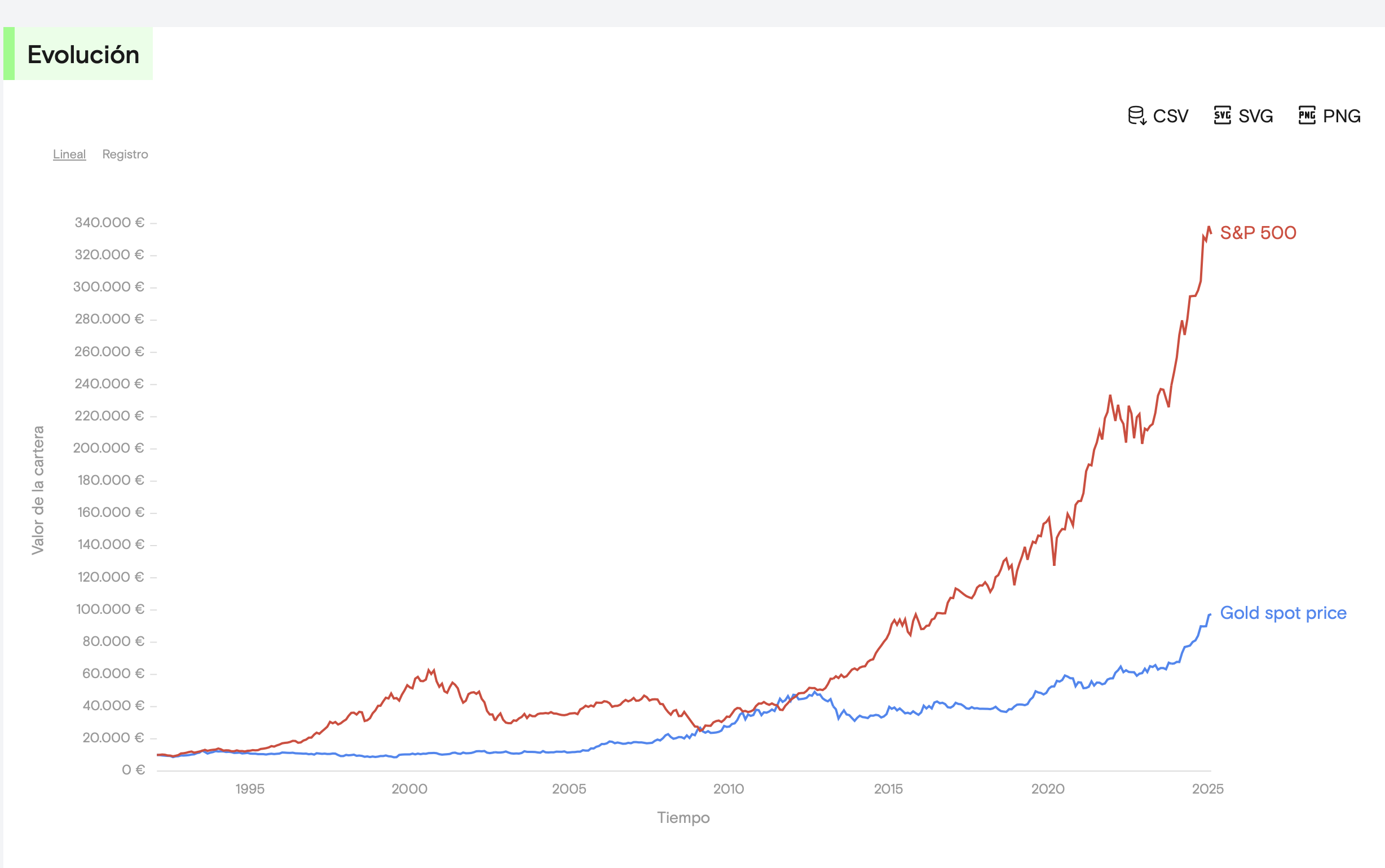Click the Evolución section heading
The width and height of the screenshot is (1385, 868).
point(83,55)
